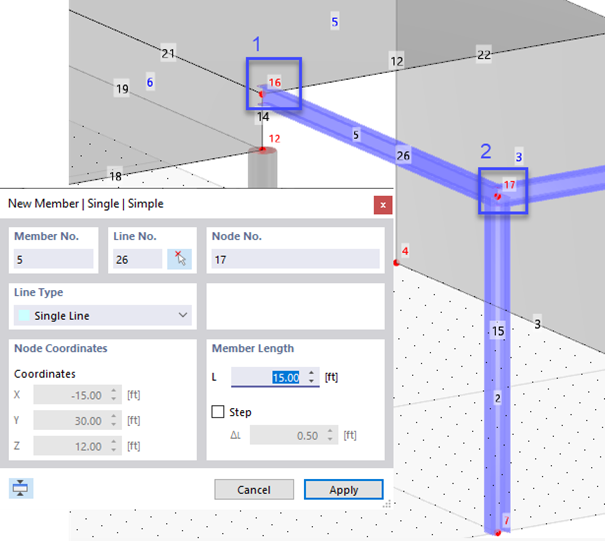Click the Member No. input field
The image size is (605, 541).
pos(54,259)
